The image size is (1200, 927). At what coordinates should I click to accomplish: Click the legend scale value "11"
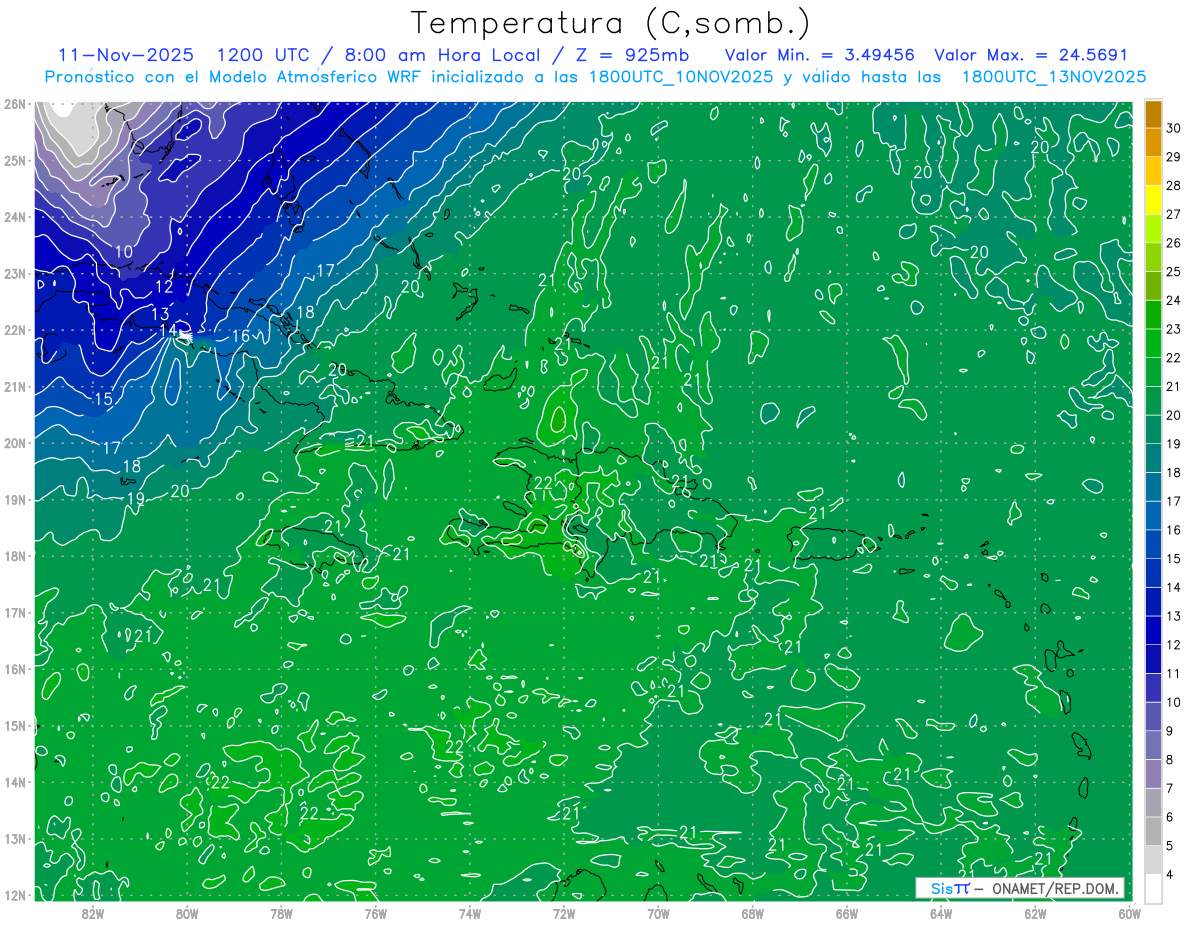(1173, 674)
